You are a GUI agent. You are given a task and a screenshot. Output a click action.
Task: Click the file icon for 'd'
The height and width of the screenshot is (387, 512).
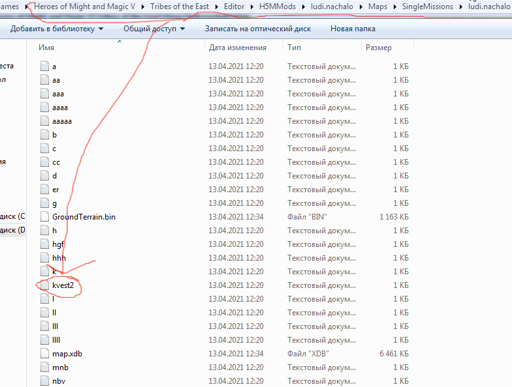pyautogui.click(x=44, y=175)
